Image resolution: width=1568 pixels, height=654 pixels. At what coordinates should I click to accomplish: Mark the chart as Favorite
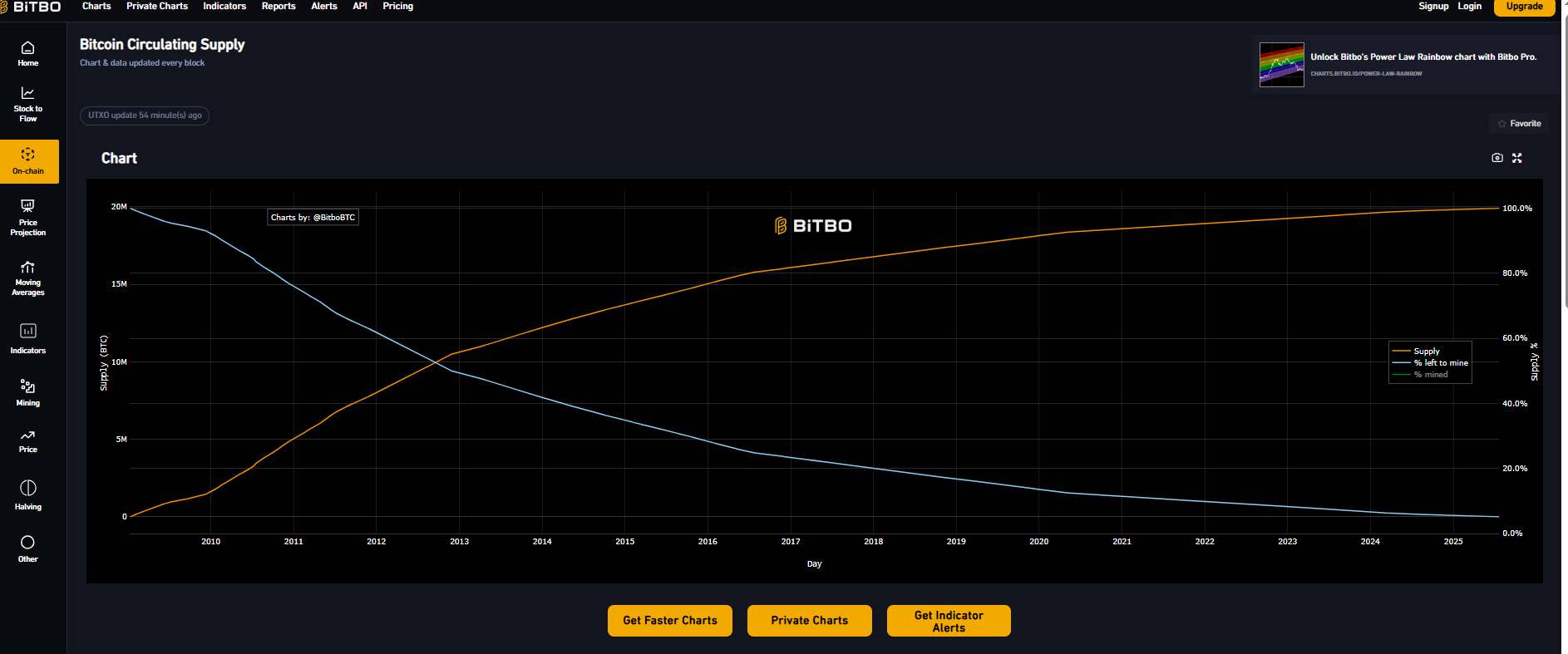1519,124
